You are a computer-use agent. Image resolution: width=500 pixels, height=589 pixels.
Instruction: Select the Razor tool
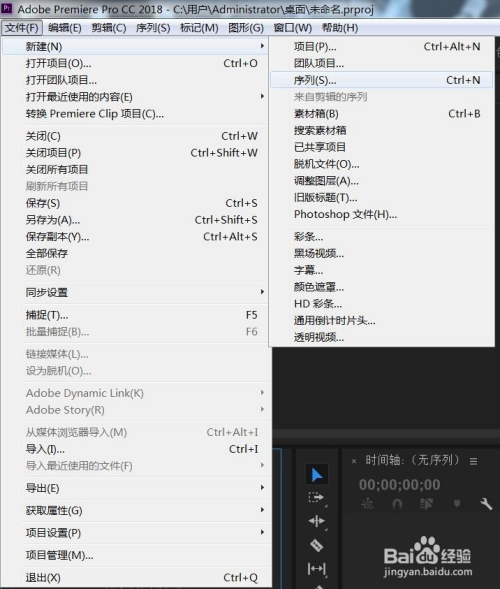point(316,545)
